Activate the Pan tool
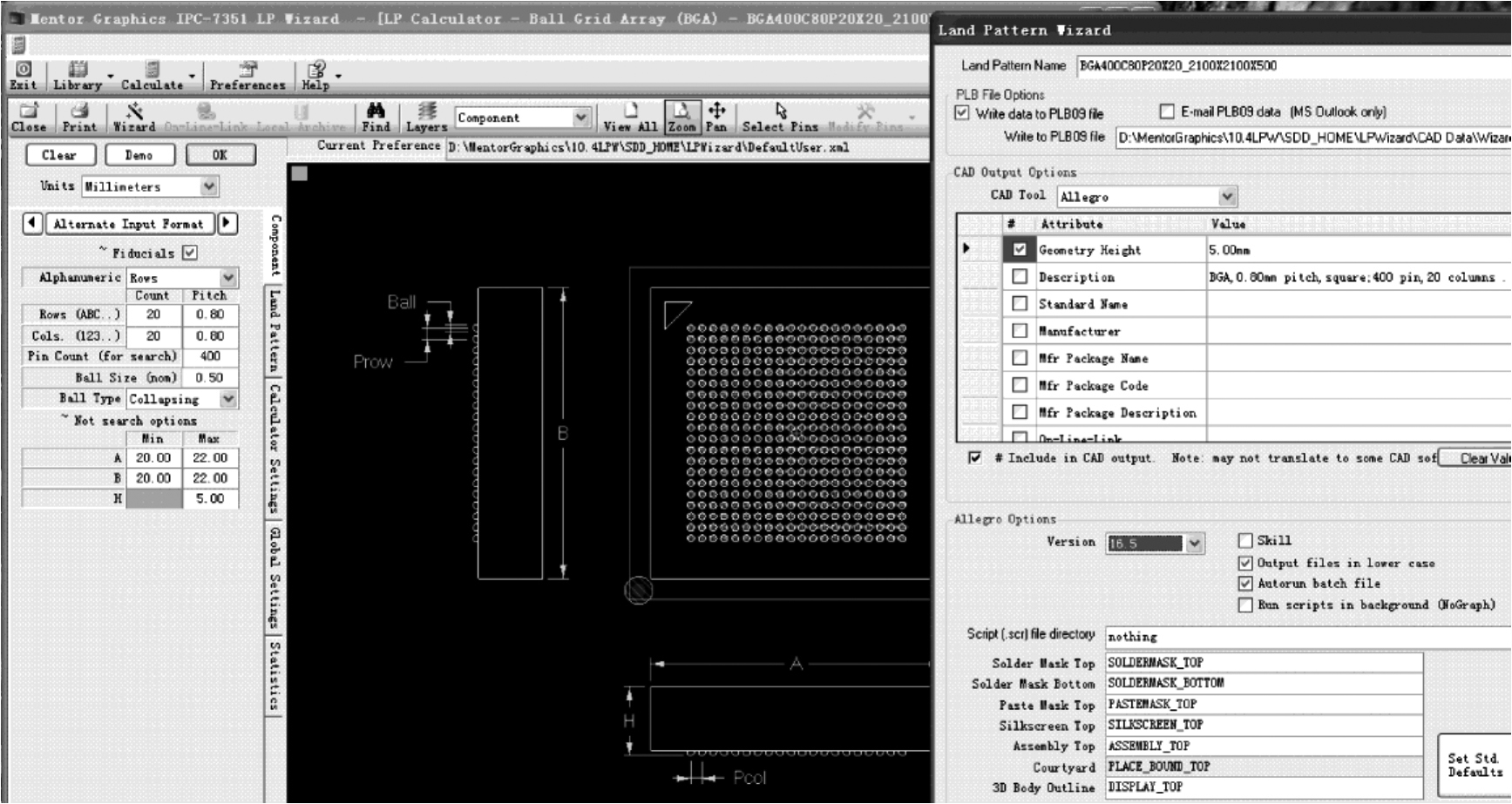 (716, 117)
